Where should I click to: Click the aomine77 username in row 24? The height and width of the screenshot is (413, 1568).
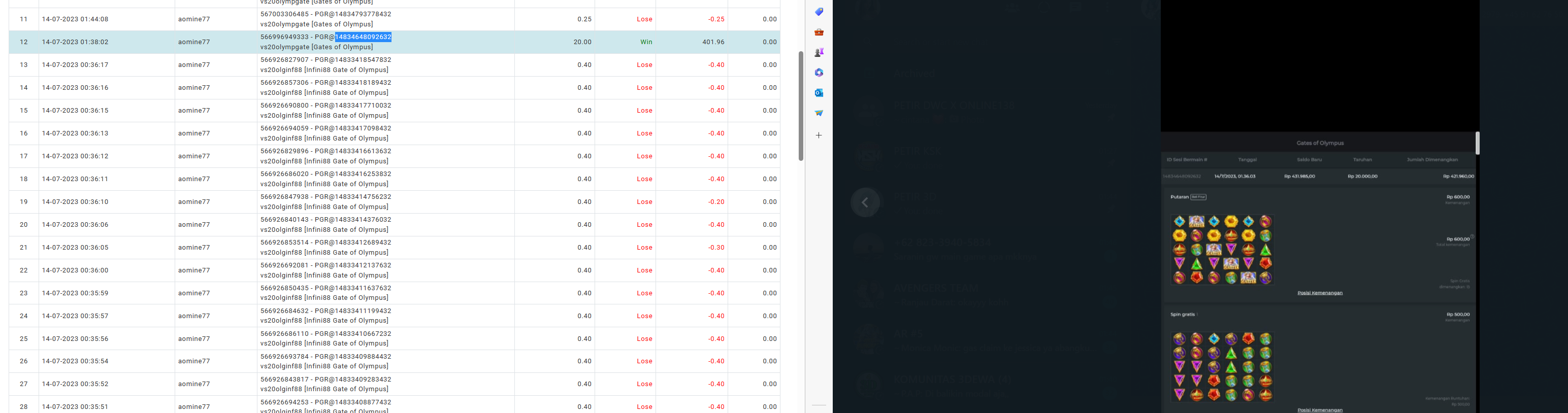[x=193, y=316]
